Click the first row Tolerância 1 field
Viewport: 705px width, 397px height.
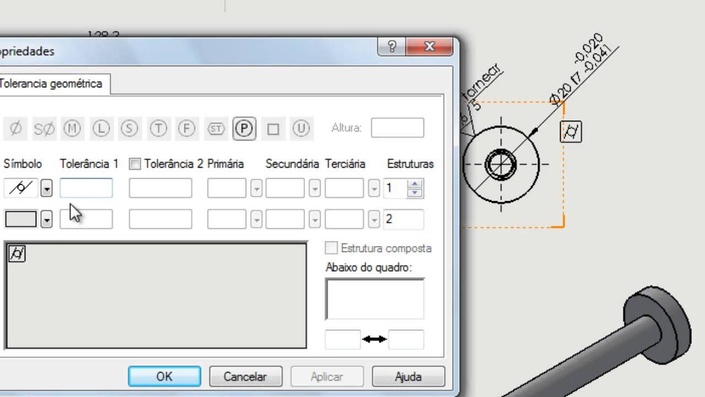[86, 188]
